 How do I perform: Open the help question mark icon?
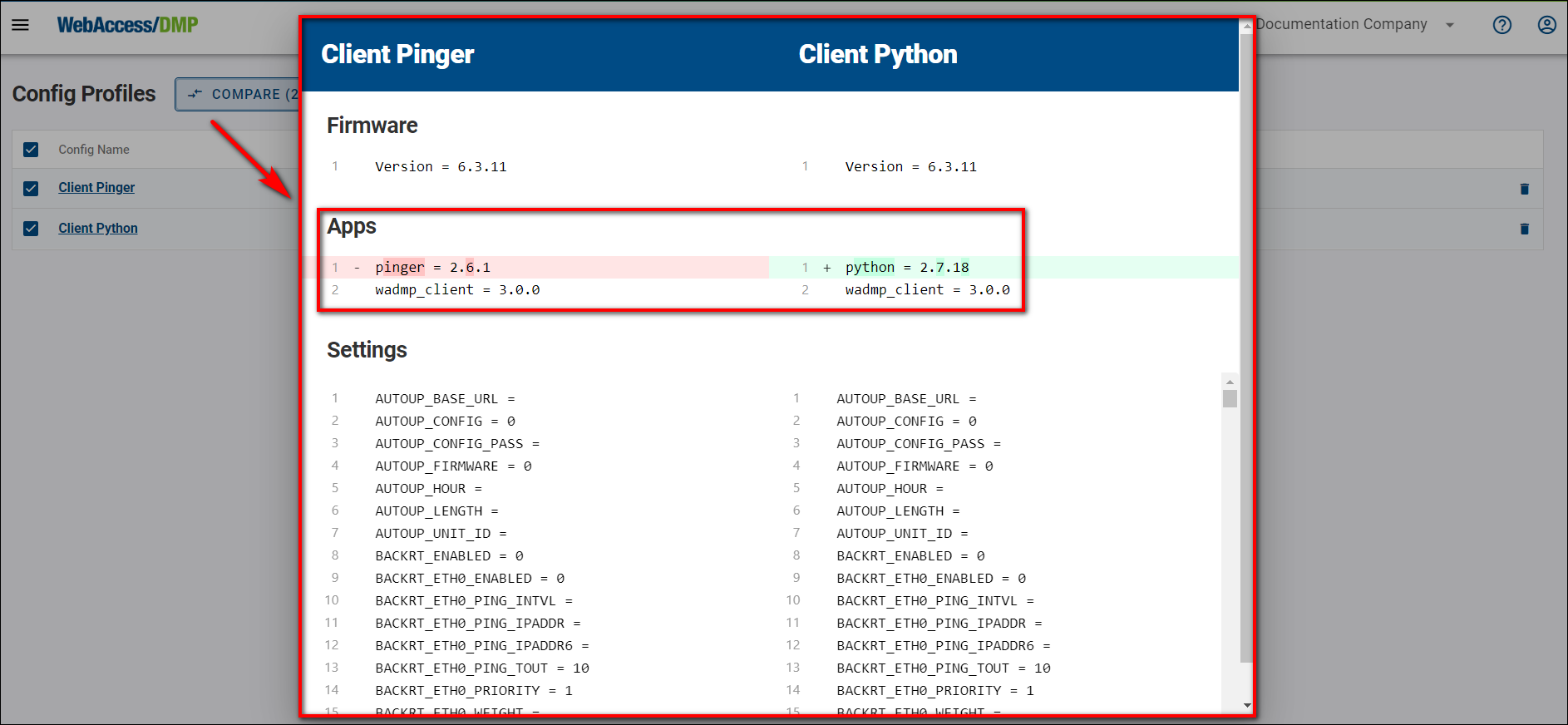coord(1501,25)
